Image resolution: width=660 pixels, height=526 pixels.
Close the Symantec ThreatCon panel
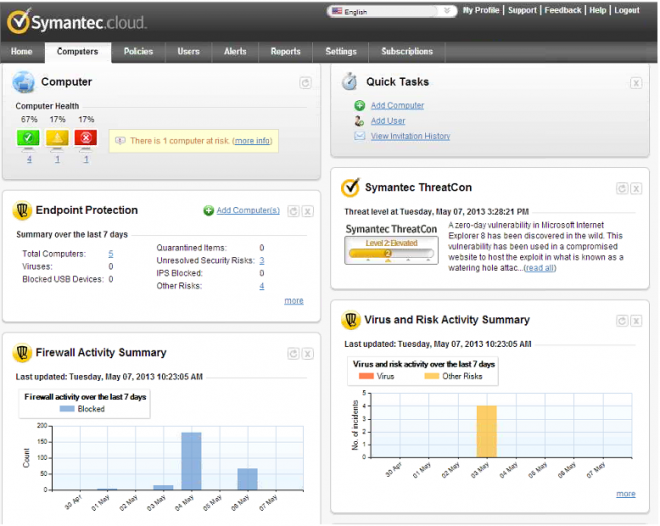tap(636, 189)
